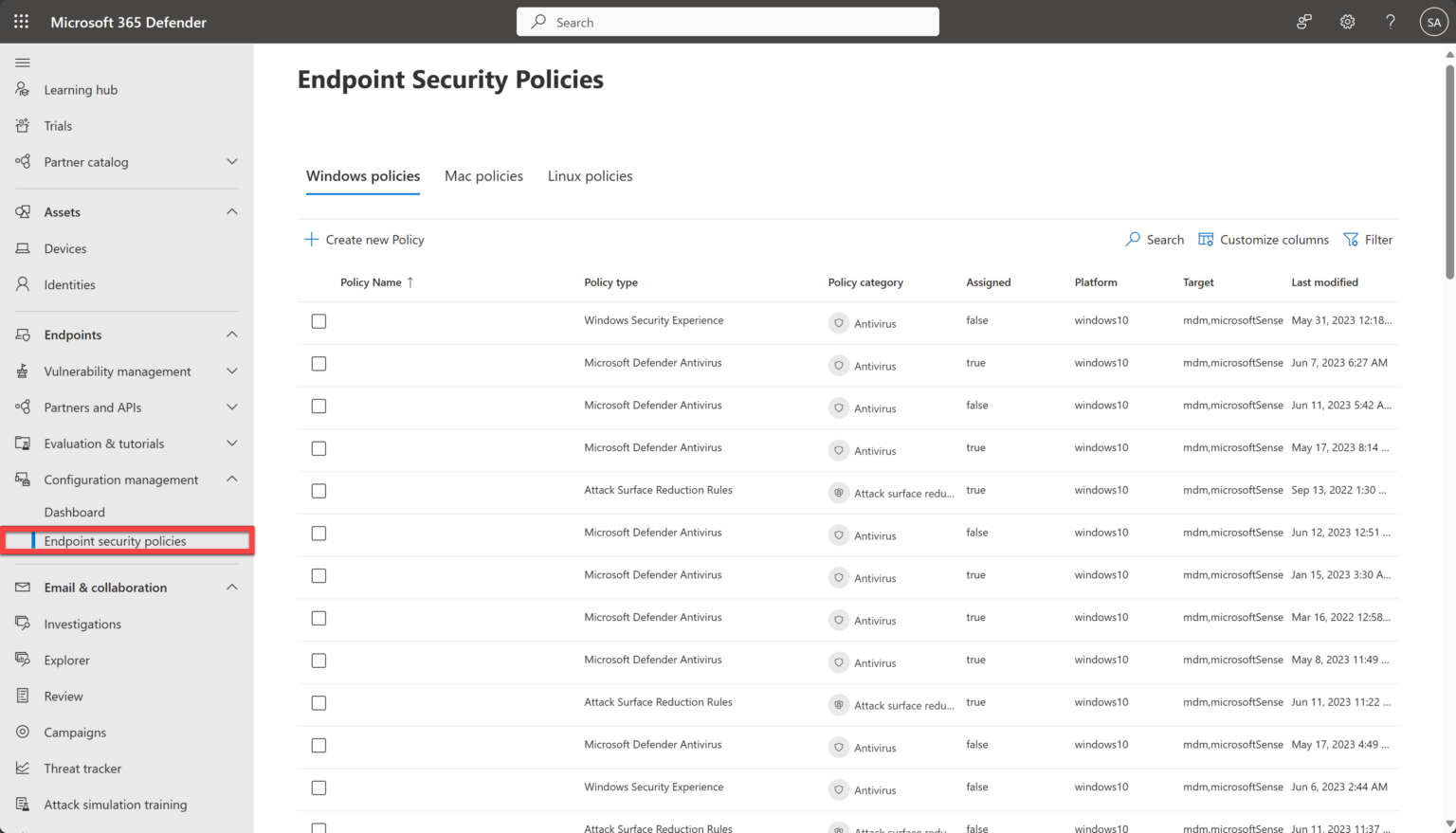The image size is (1456, 833).
Task: Open the Devices sidebar item
Action: [65, 248]
